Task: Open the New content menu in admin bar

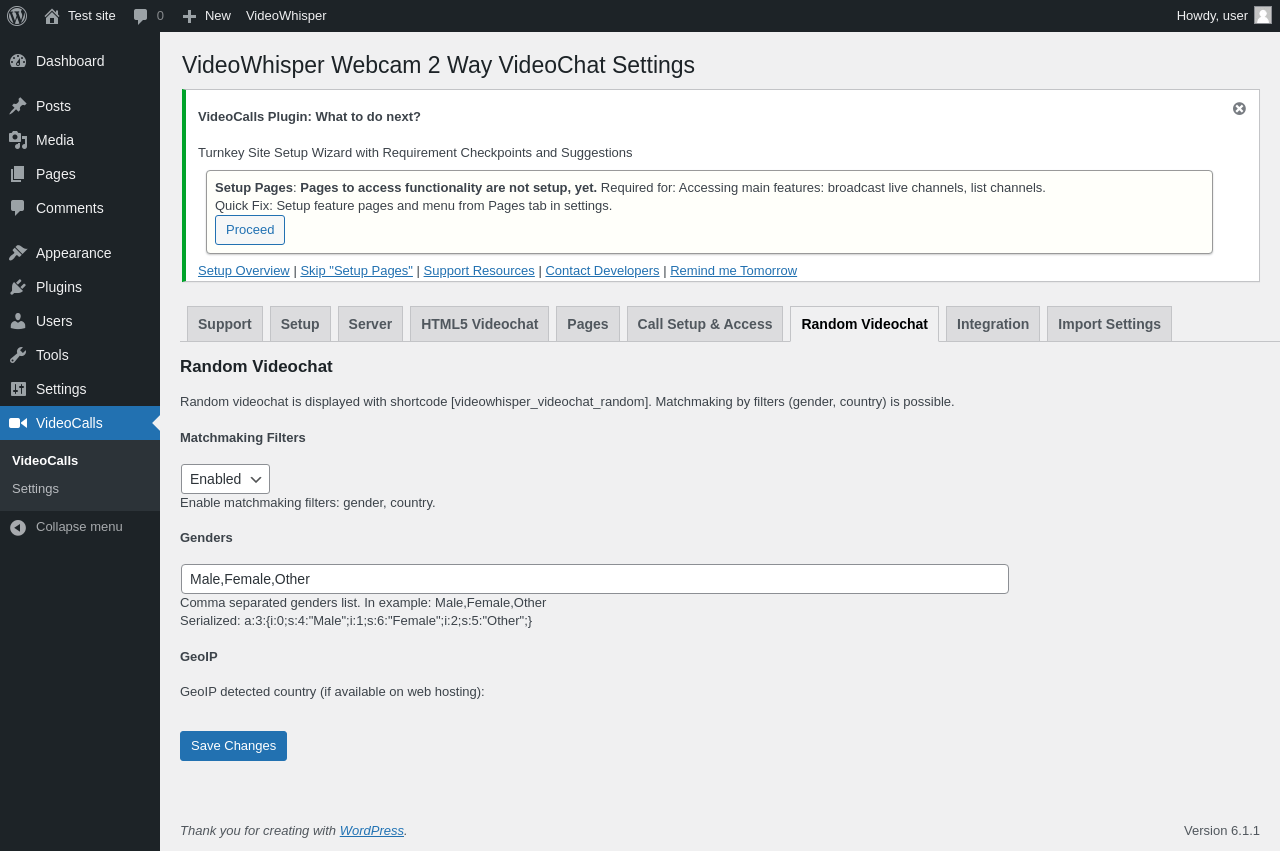Action: (x=206, y=16)
